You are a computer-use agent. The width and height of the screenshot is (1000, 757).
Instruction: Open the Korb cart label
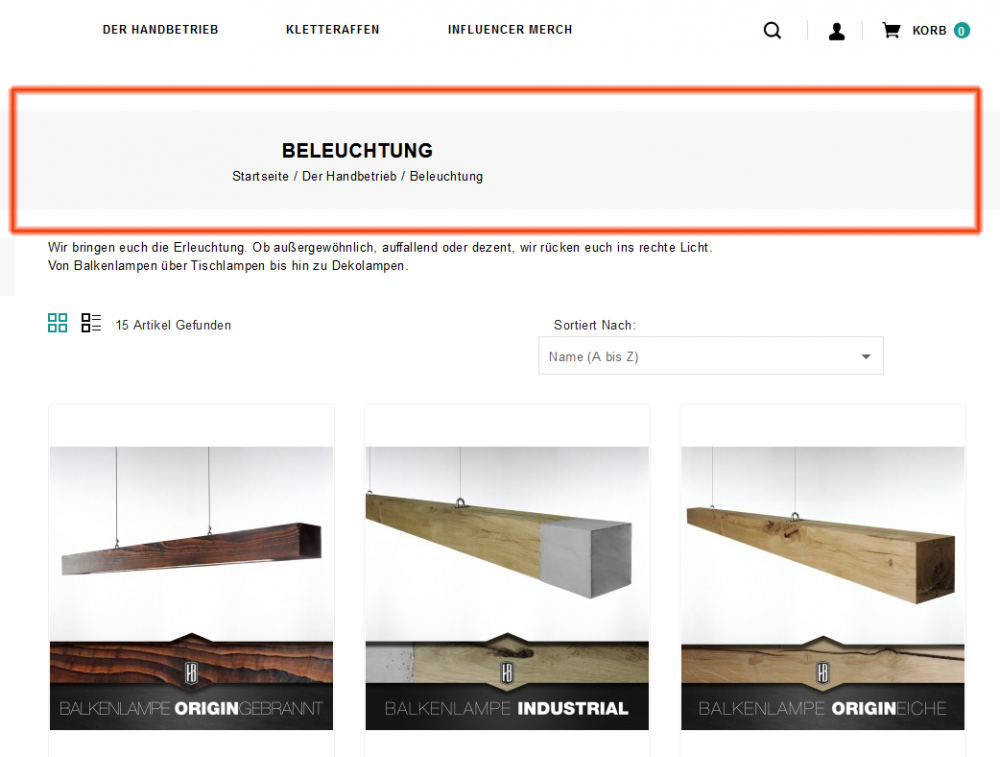tap(929, 31)
